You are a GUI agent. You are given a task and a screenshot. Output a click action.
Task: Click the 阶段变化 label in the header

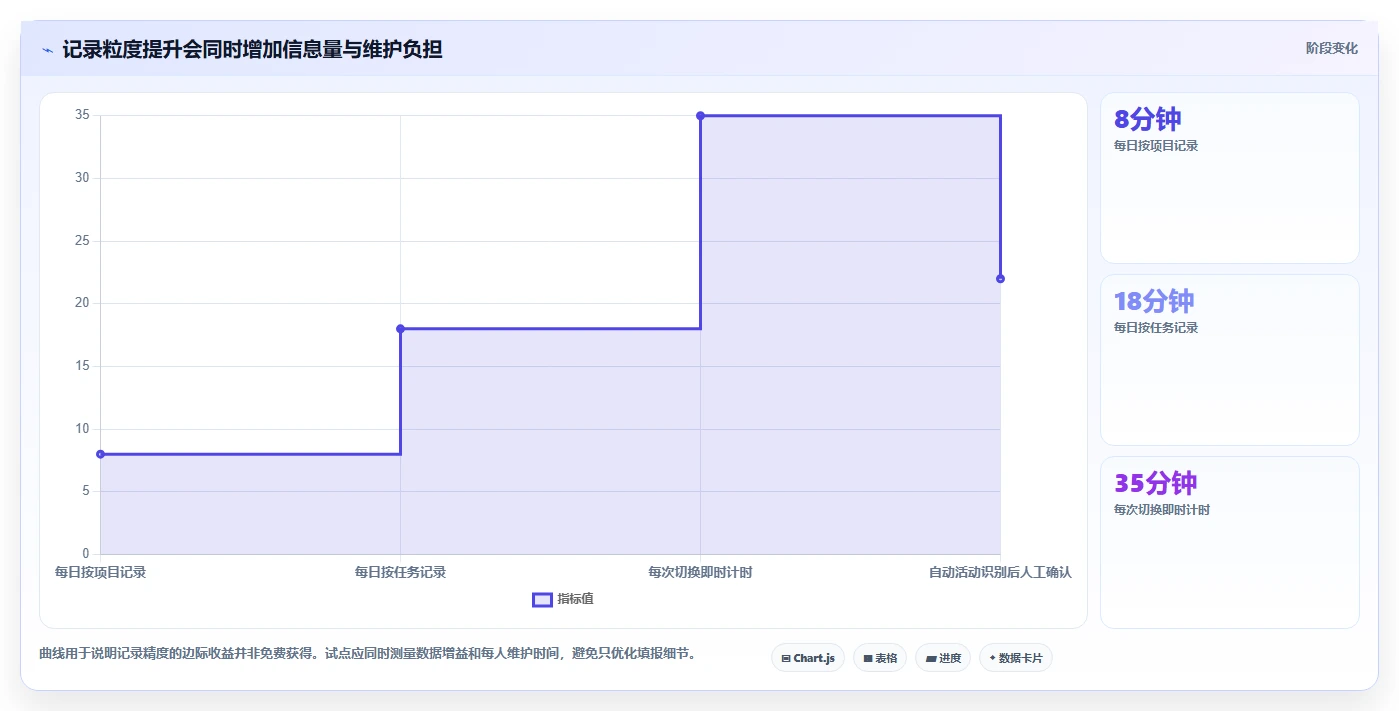click(1331, 48)
